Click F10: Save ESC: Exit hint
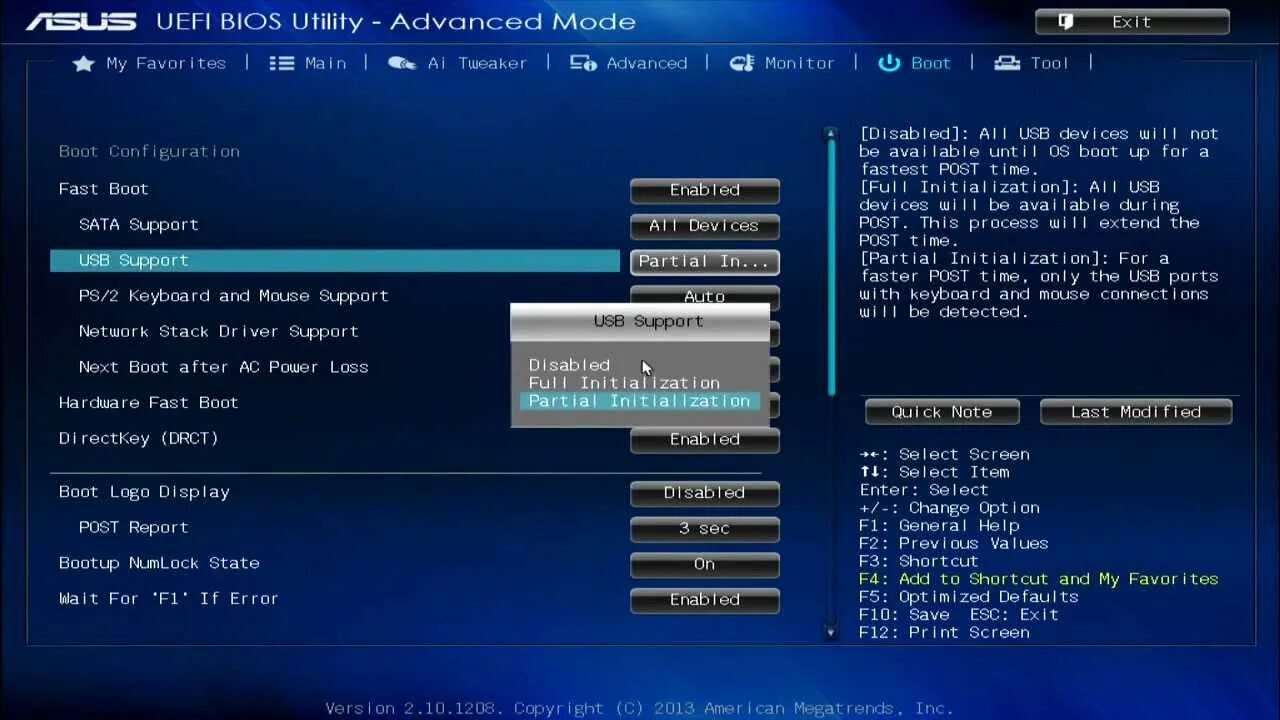The width and height of the screenshot is (1280, 720). [x=958, y=615]
